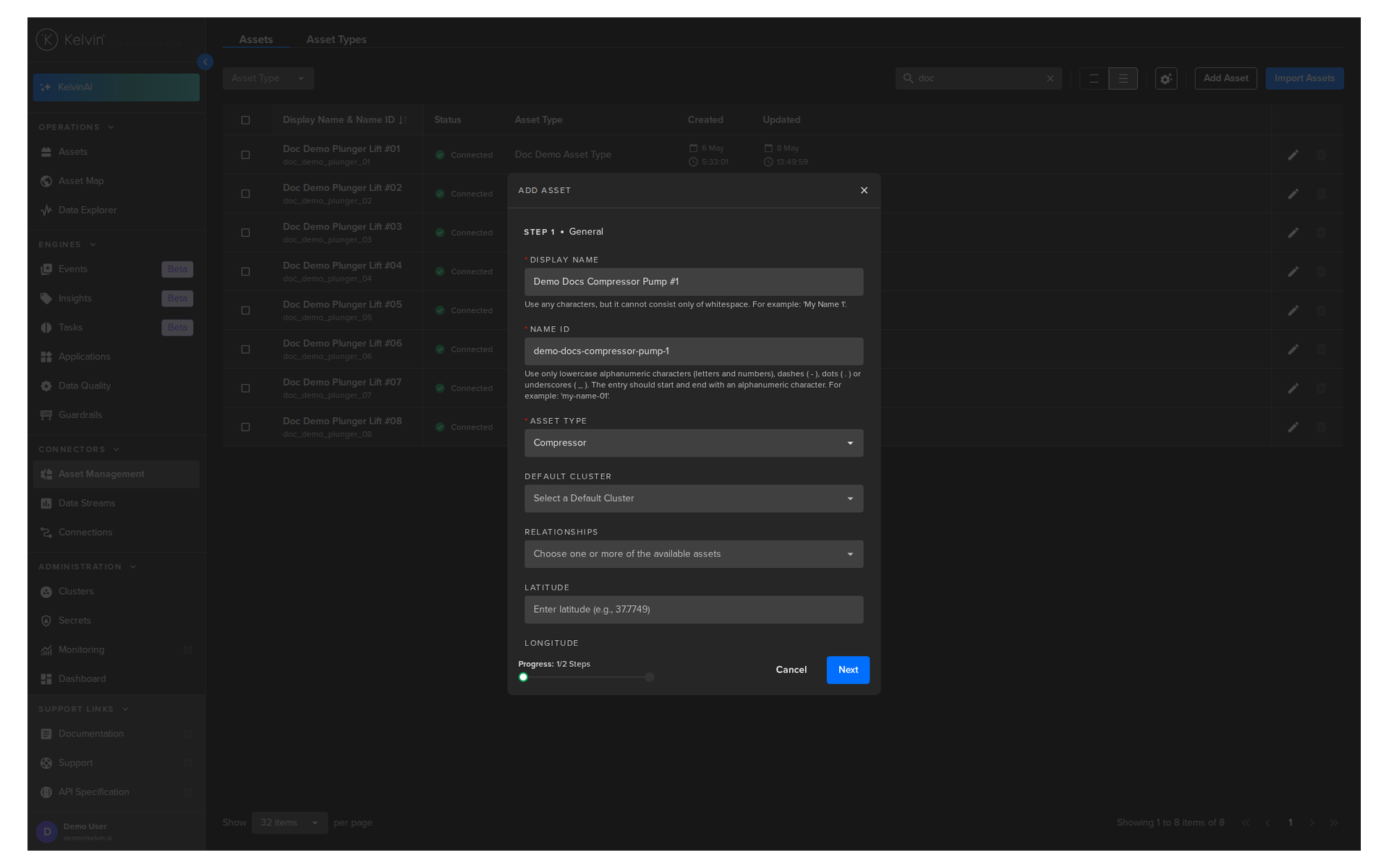Viewport: 1389px width, 868px height.
Task: Open Insights tag icon
Action: point(46,298)
